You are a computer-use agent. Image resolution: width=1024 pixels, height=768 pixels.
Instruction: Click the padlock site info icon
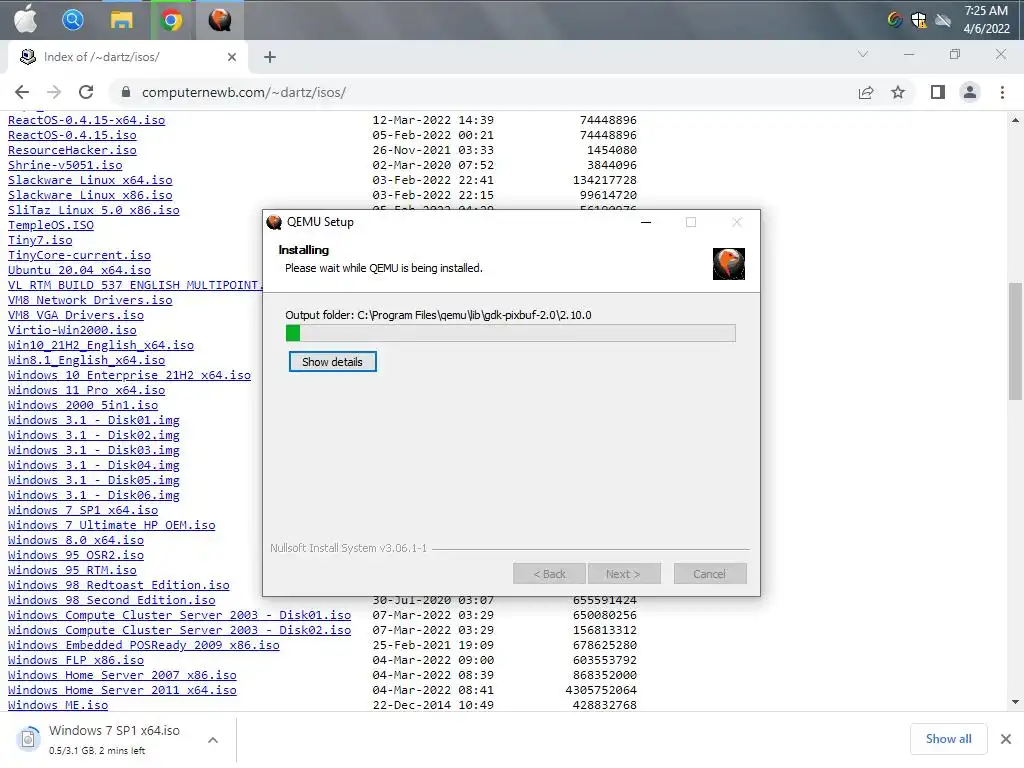click(126, 92)
